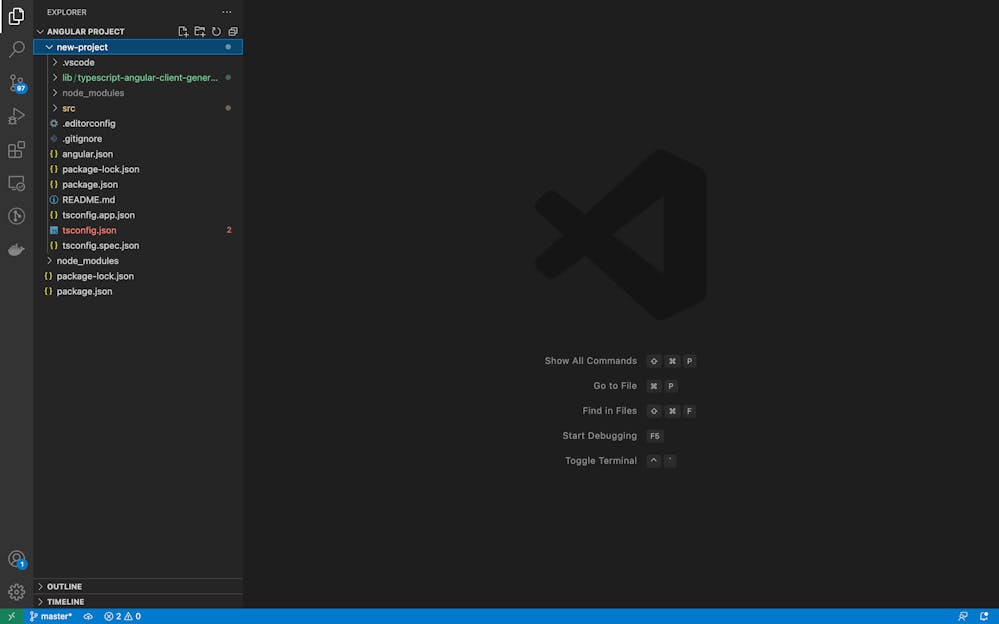Open Explorer's more actions ellipsis menu
Viewport: 999px width, 624px height.
(226, 12)
